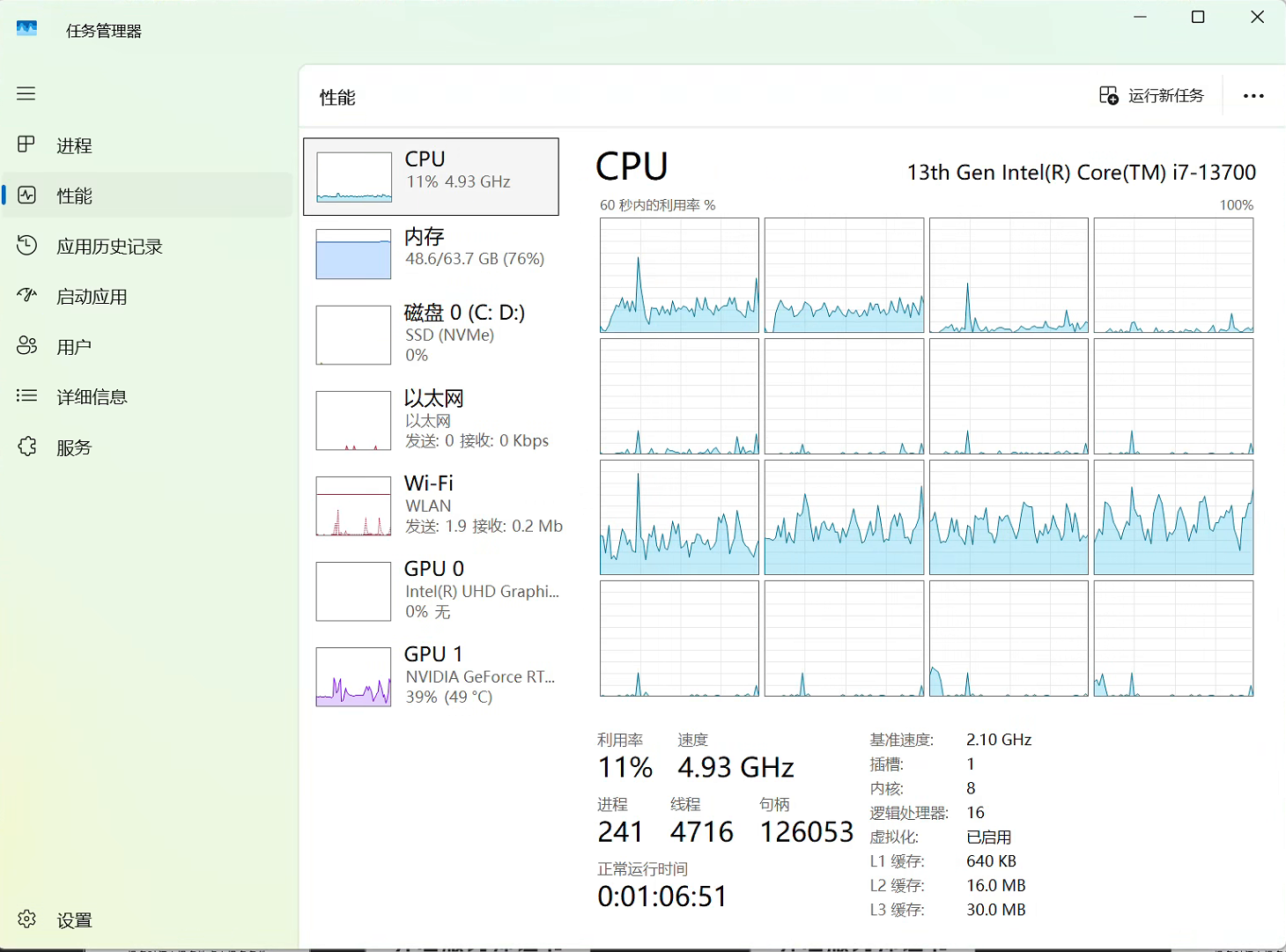1286x952 pixels.
Task: Click the L1 缓存 value 640 KB
Action: tap(992, 861)
